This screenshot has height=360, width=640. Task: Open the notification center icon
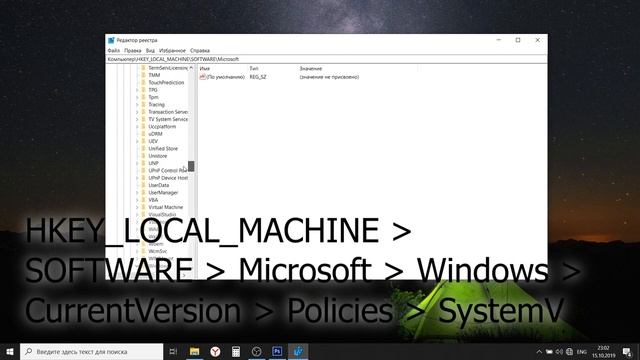click(x=627, y=351)
